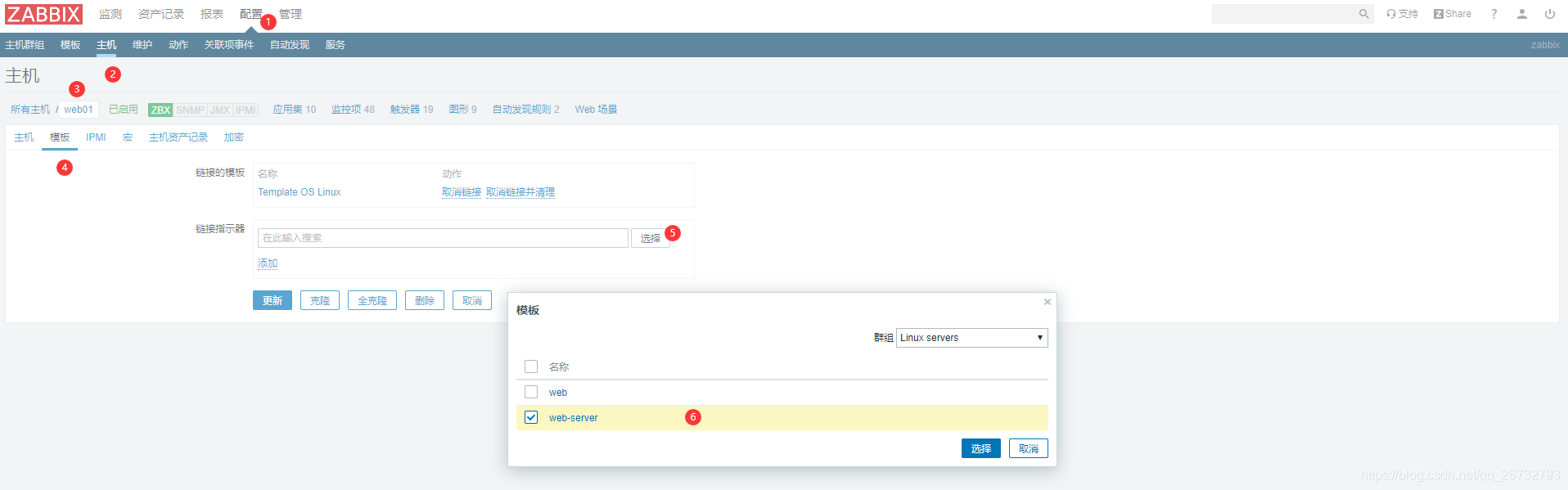Go to 维护 submenu
The width and height of the screenshot is (1568, 490).
click(142, 45)
